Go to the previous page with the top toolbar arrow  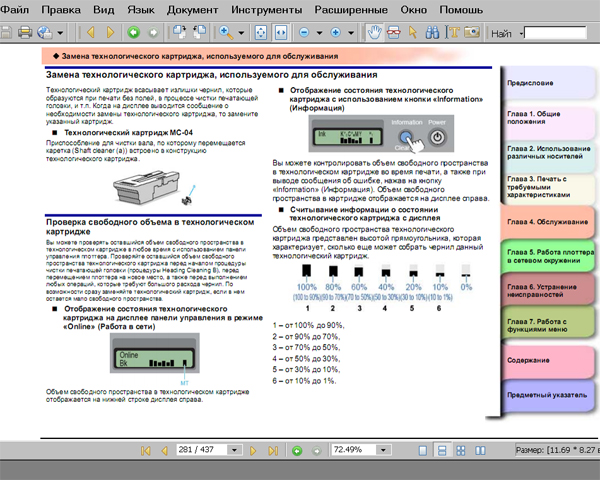(x=91, y=33)
